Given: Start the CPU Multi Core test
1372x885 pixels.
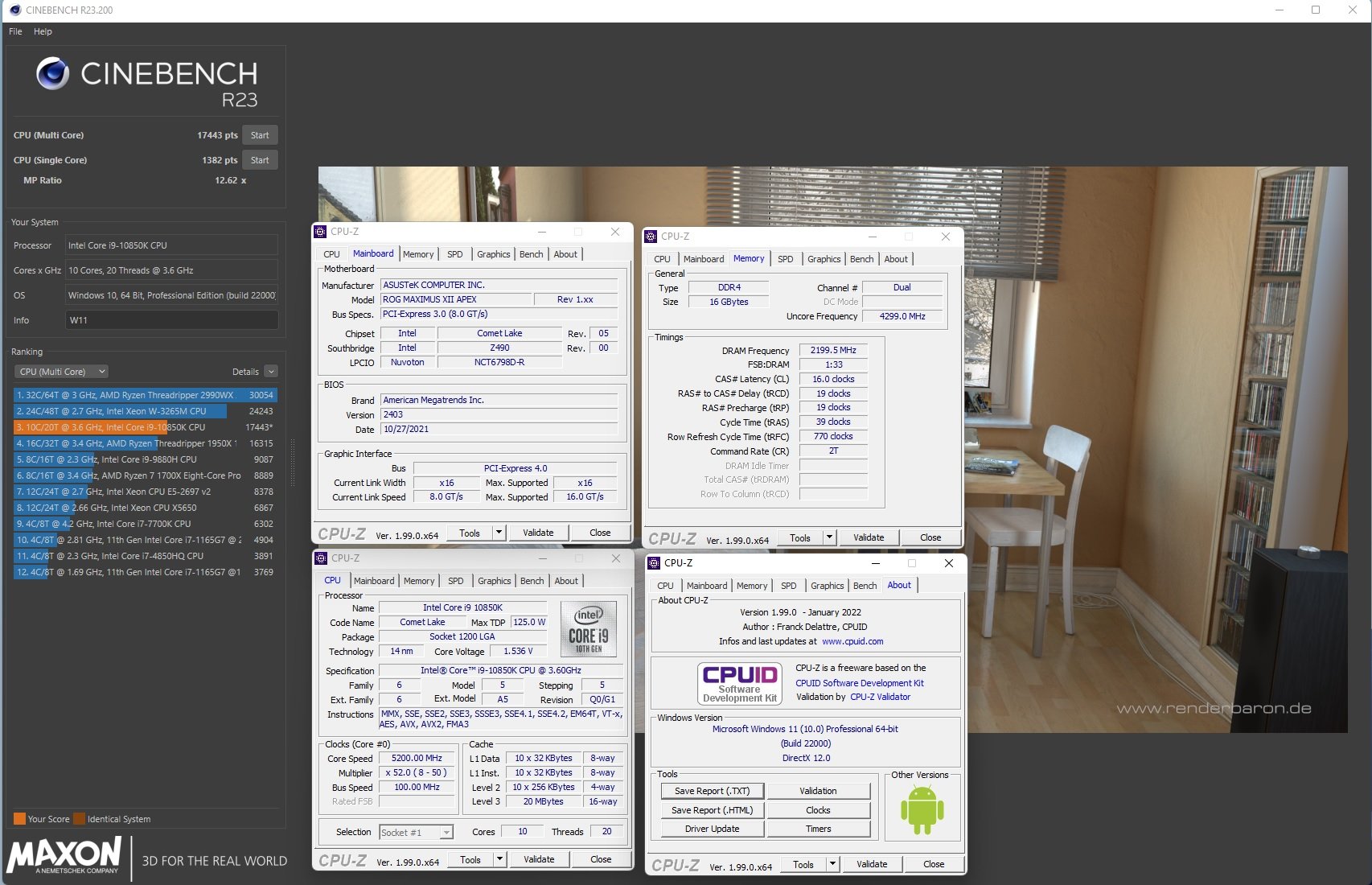Looking at the screenshot, I should tap(260, 135).
